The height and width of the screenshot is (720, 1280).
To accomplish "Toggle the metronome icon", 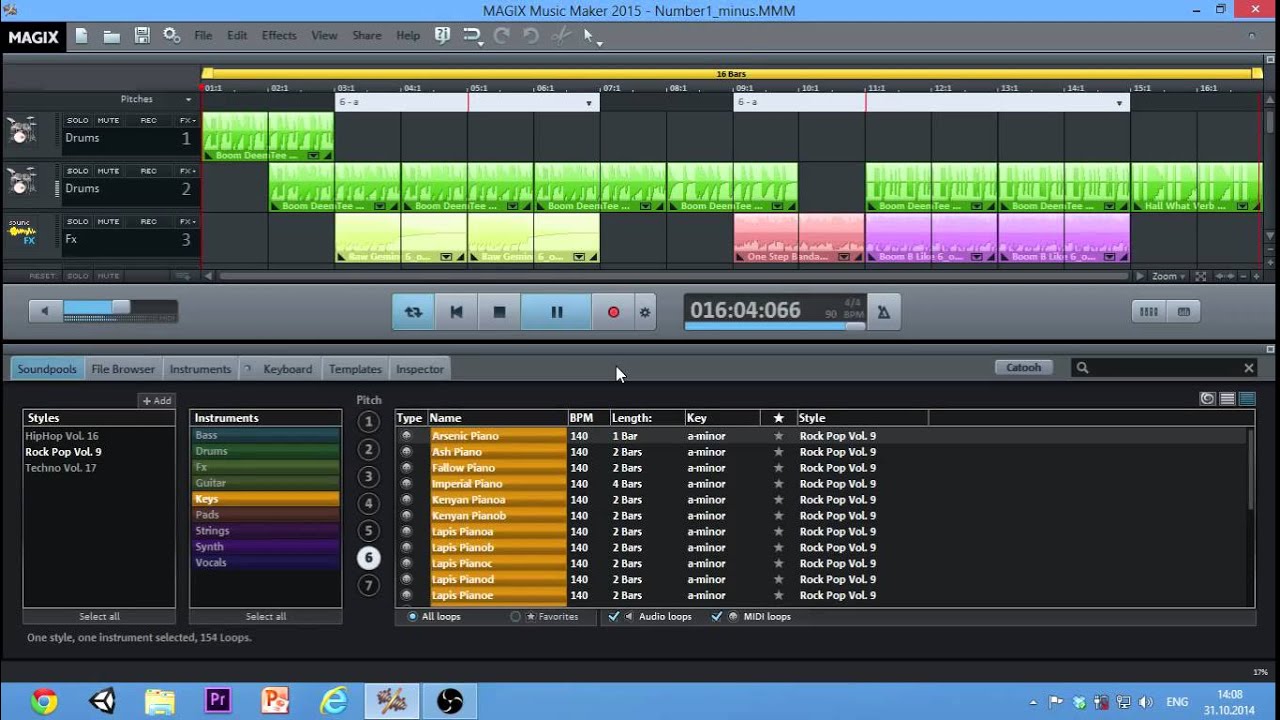I will 883,312.
